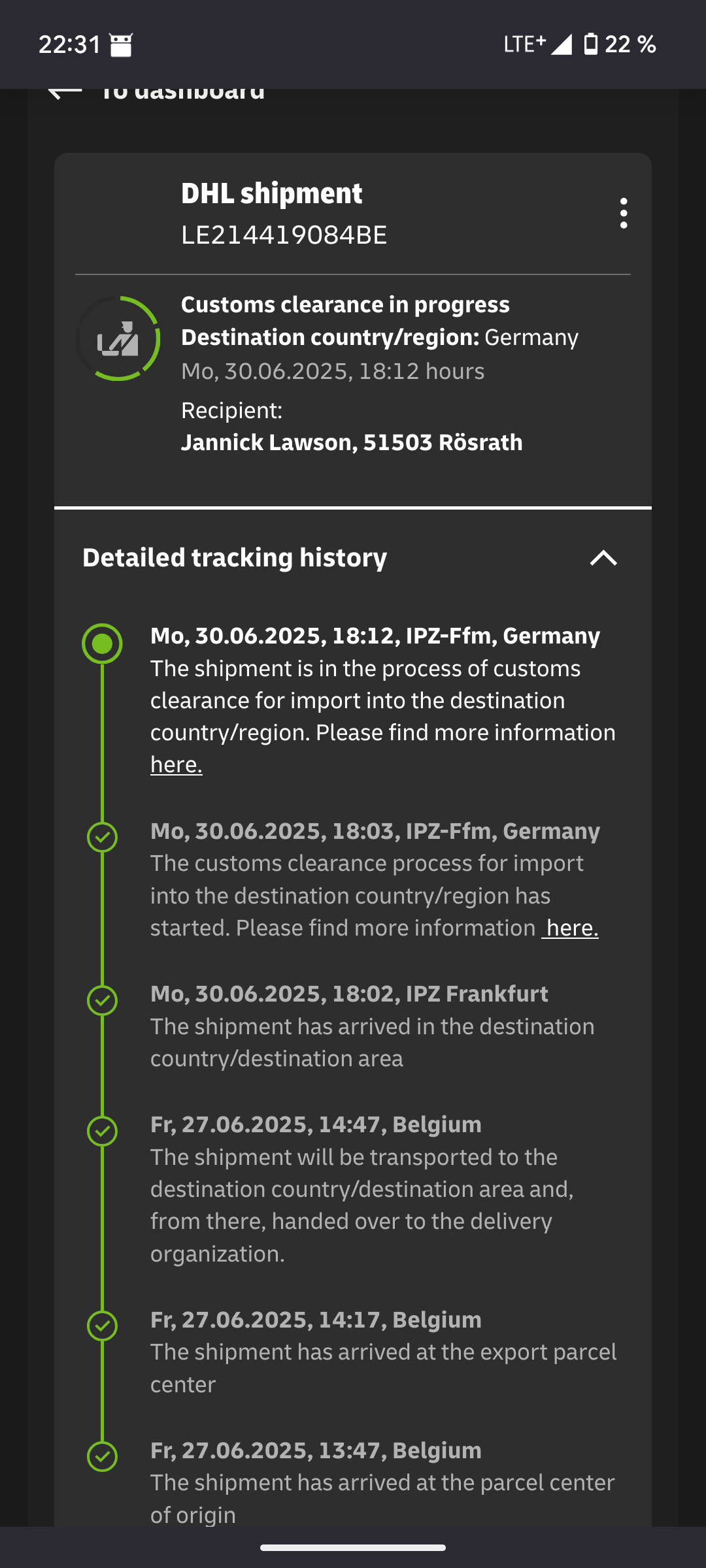Image resolution: width=706 pixels, height=1568 pixels.
Task: Tap the LTE signal strength indicator
Action: click(x=561, y=44)
